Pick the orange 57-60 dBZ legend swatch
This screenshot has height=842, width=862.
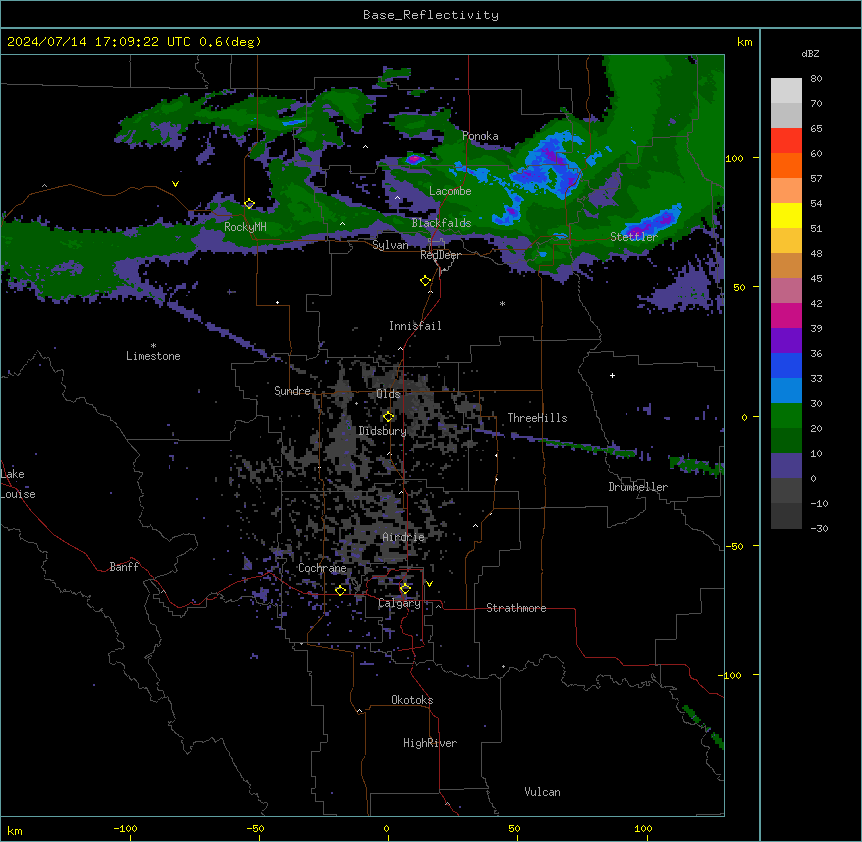(786, 165)
